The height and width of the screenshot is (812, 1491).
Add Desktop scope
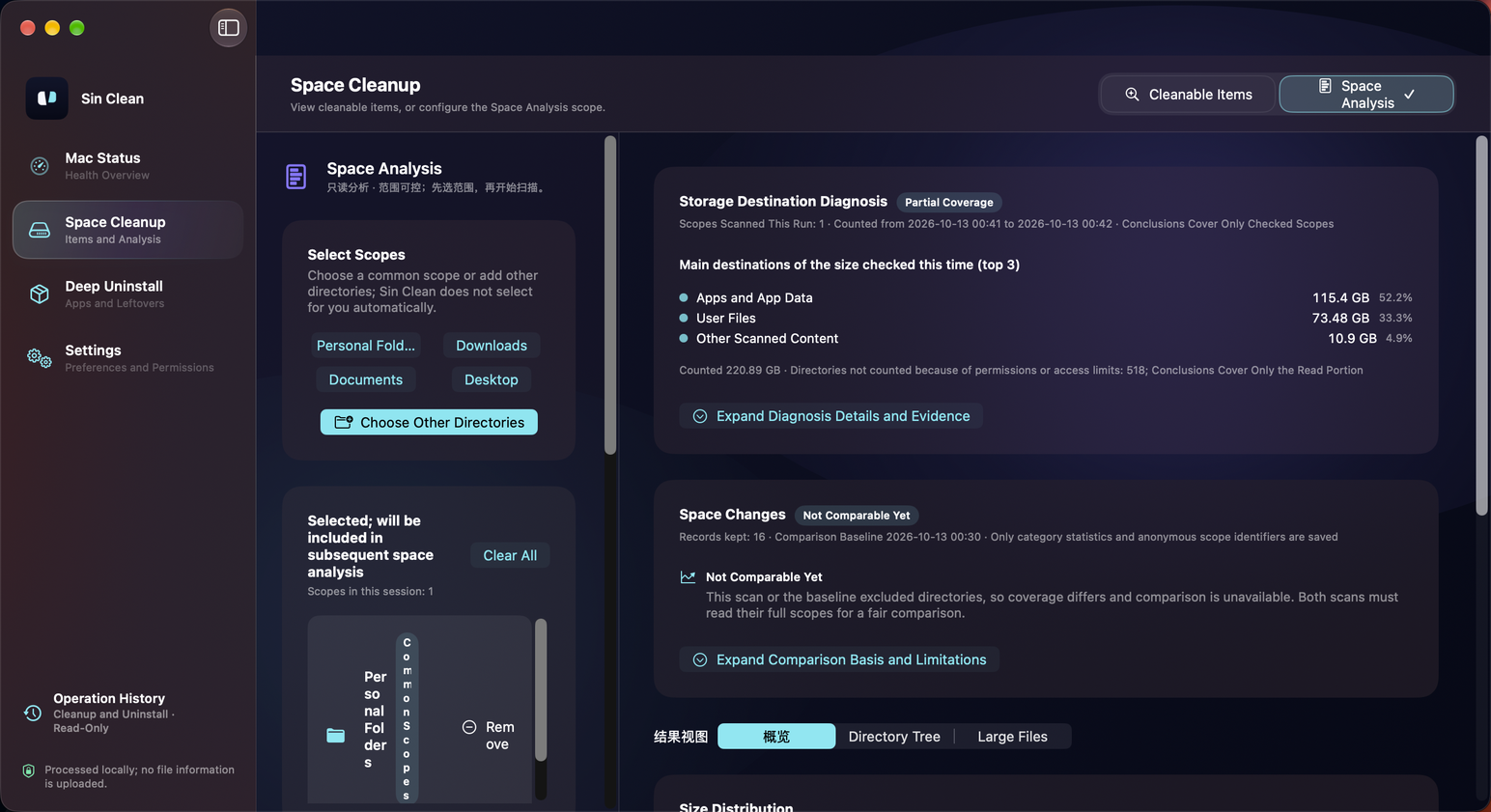[x=492, y=380]
